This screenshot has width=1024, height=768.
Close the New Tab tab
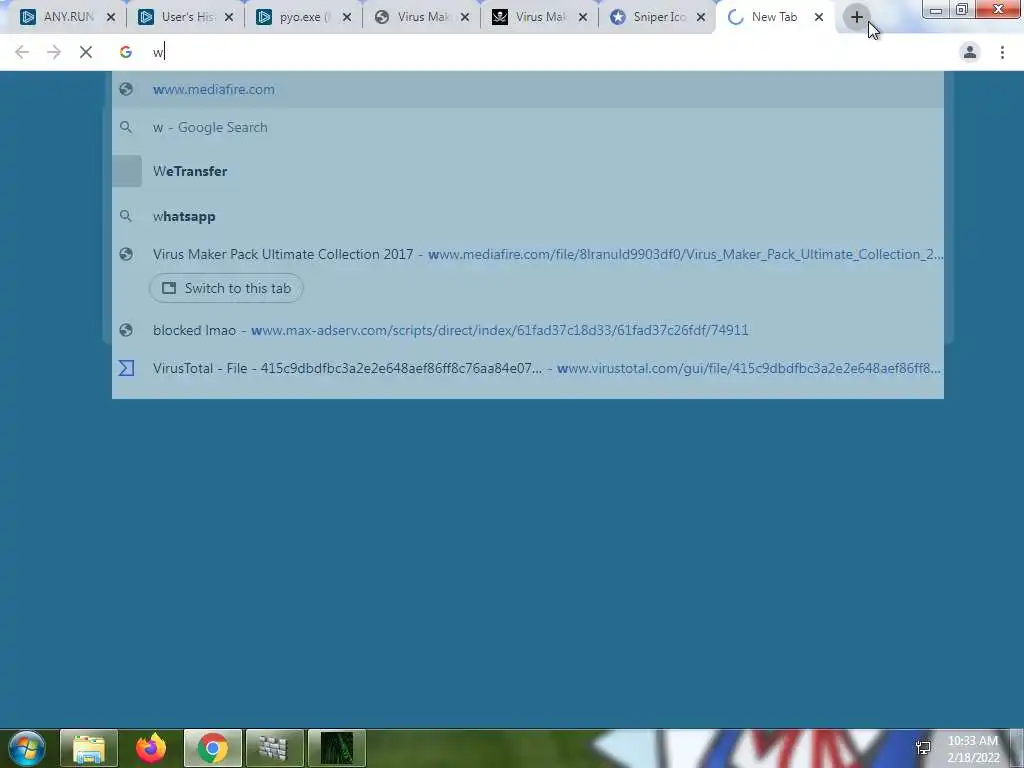[818, 17]
